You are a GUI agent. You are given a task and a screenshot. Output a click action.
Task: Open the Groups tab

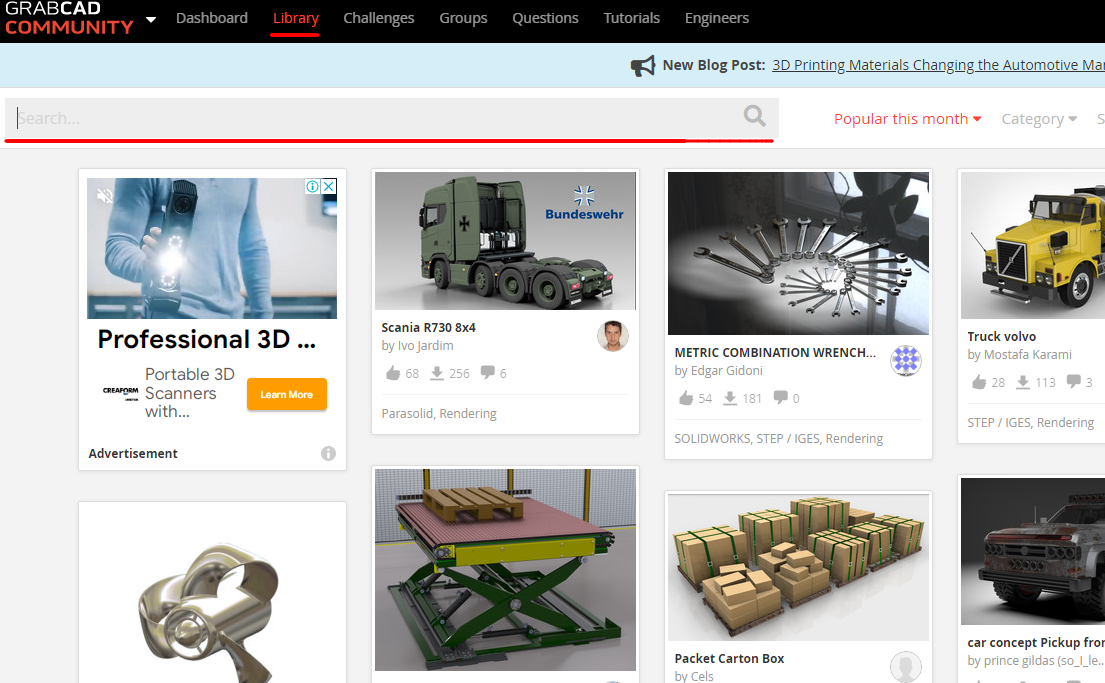tap(463, 18)
